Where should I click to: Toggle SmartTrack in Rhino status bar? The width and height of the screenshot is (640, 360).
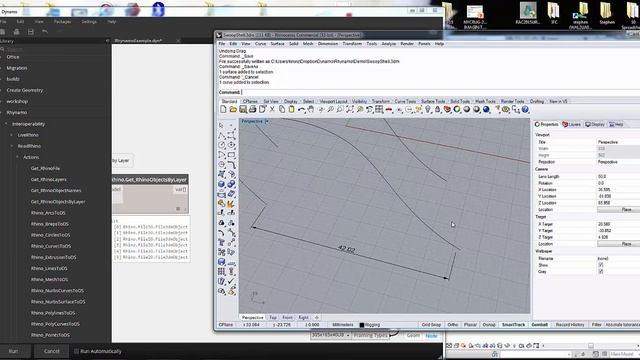513,325
